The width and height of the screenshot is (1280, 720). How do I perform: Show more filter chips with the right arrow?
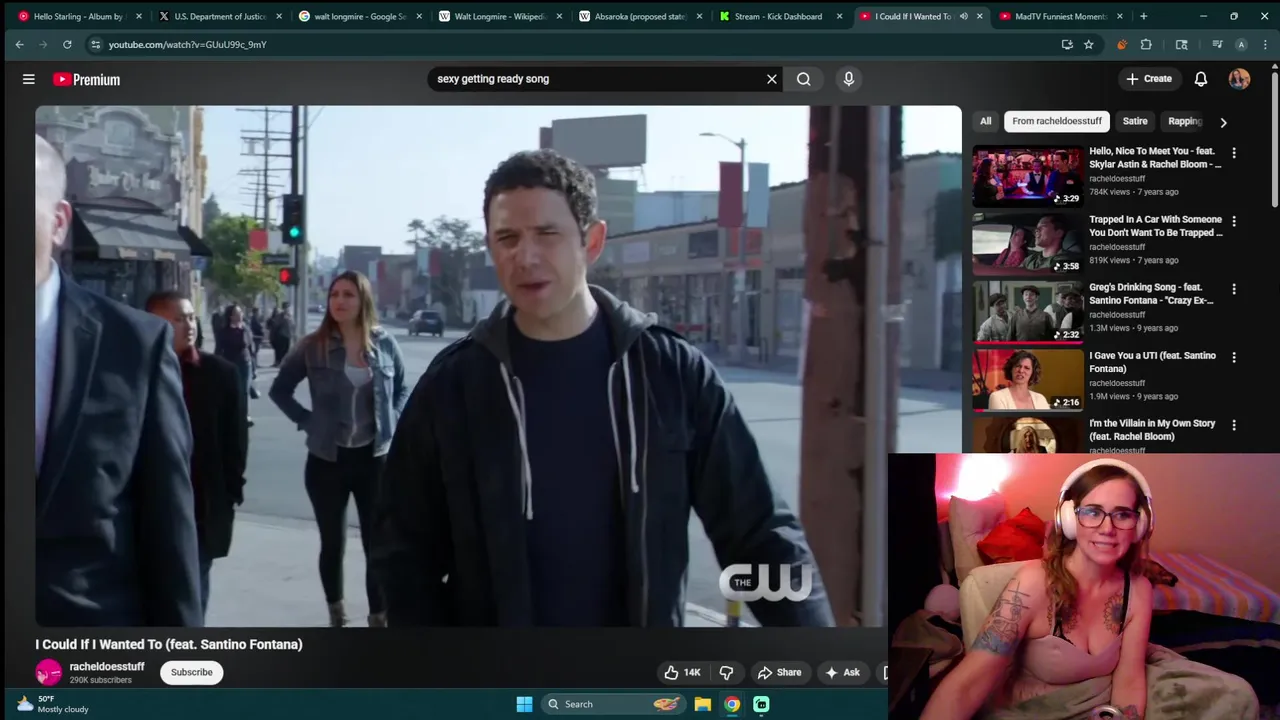1223,122
